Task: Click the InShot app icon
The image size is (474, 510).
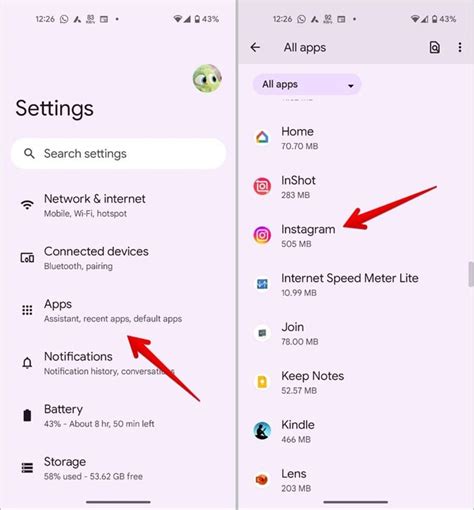Action: (x=262, y=186)
